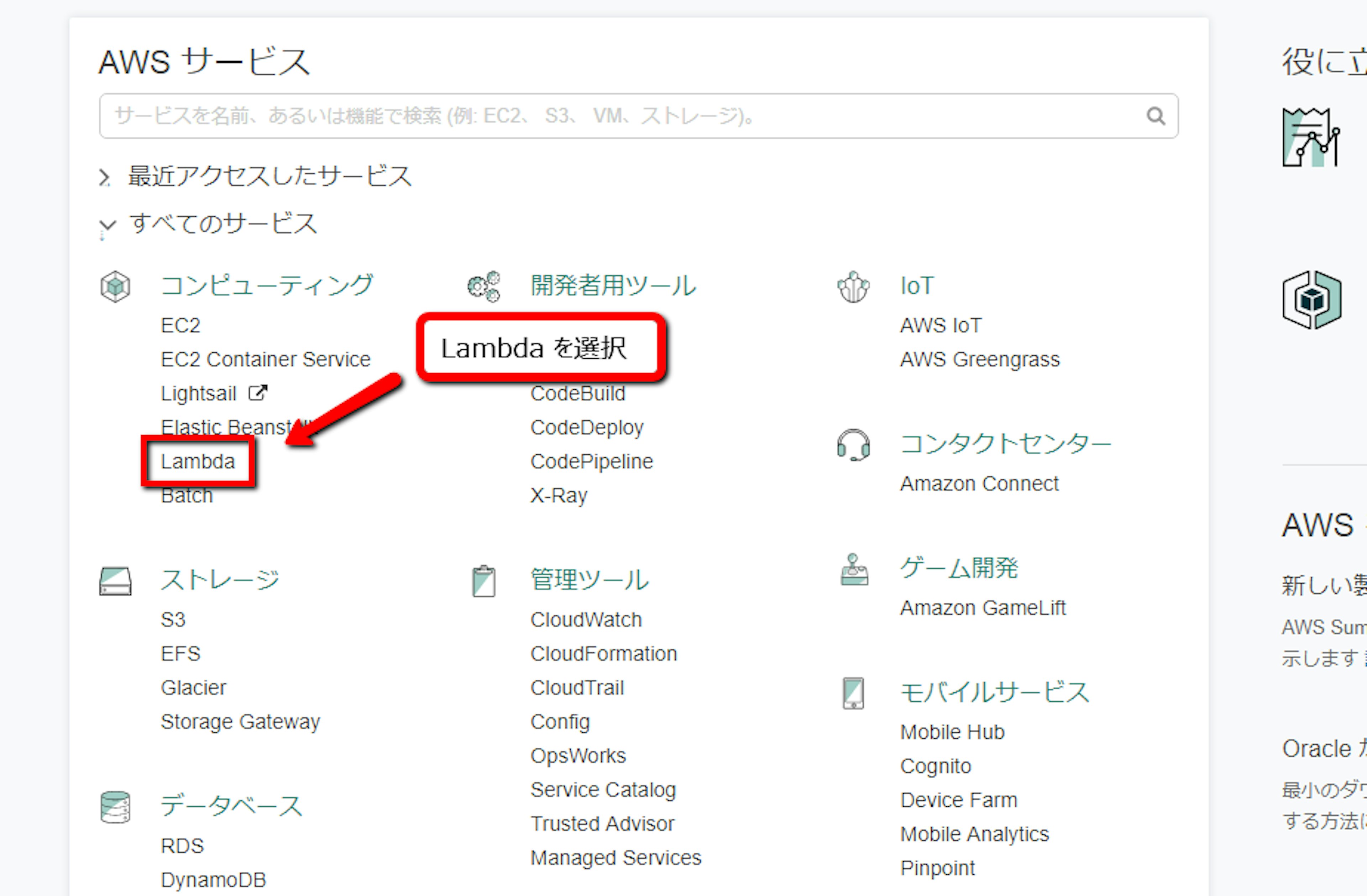This screenshot has width=1367, height=896.
Task: Click the Compute category cube icon
Action: pos(115,286)
